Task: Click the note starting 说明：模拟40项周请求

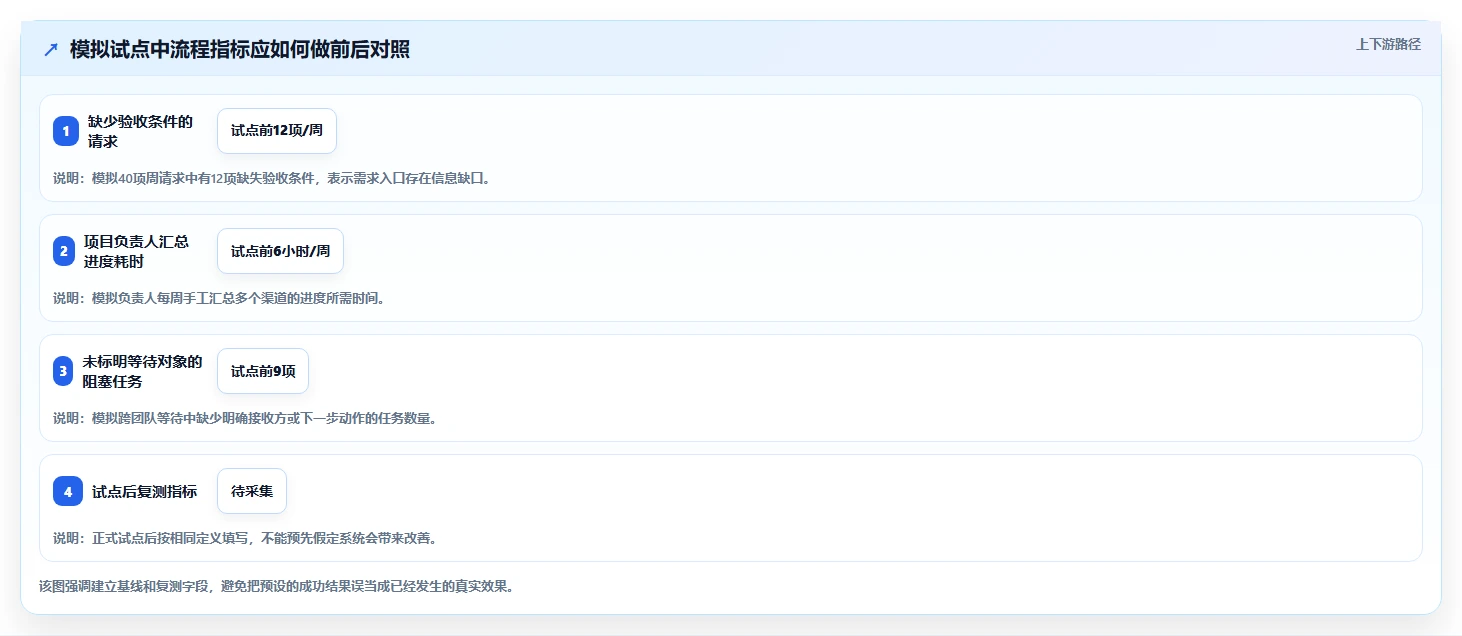Action: click(272, 178)
